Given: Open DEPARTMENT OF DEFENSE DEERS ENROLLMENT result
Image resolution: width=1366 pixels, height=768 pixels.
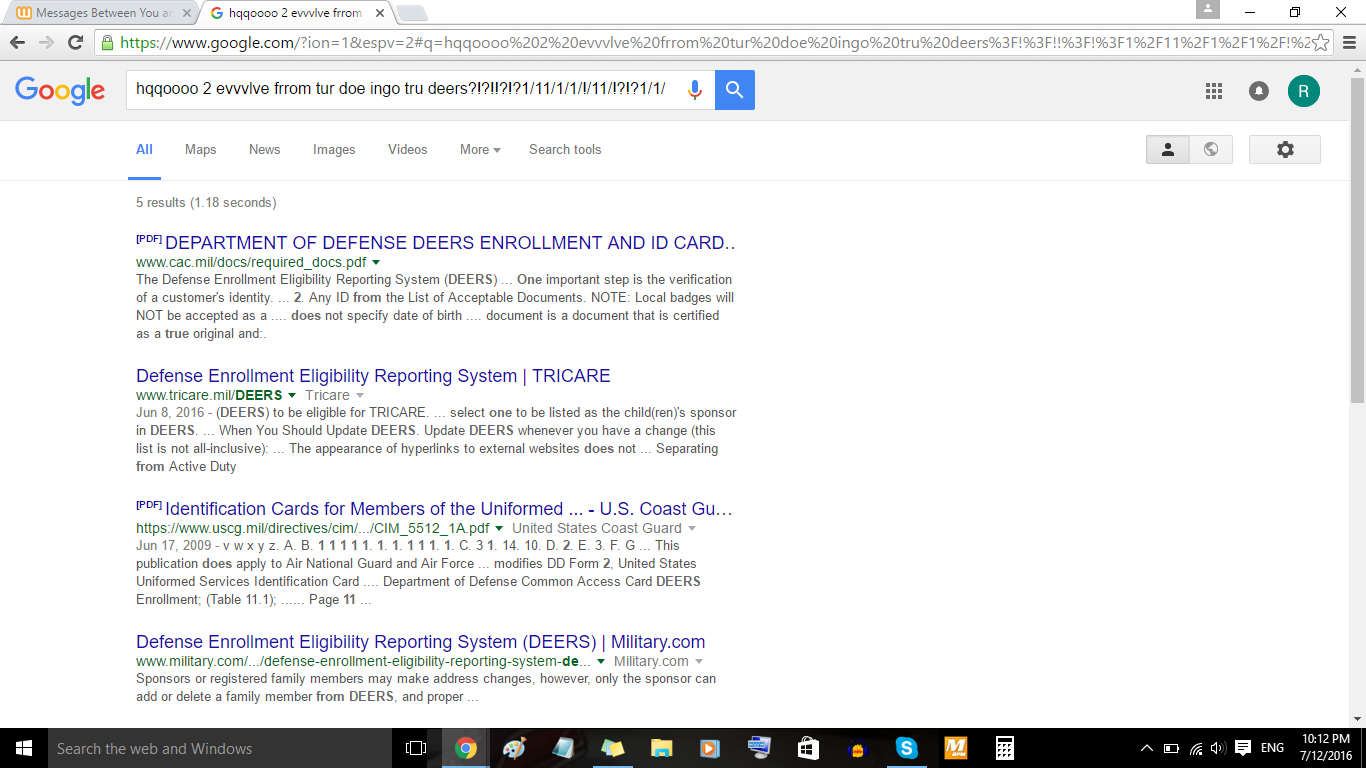Looking at the screenshot, I should pyautogui.click(x=450, y=243).
